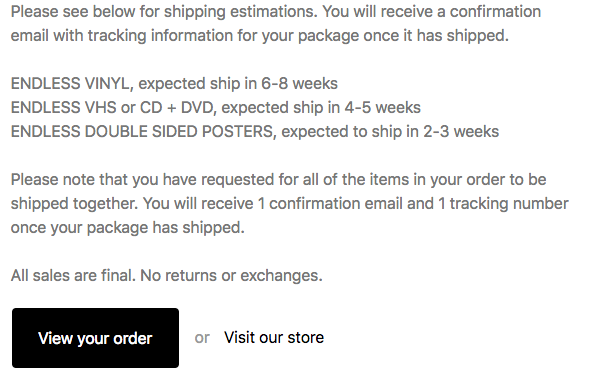Click the "CD + DVD," text
Screen dimensions: 589x381
[178, 108]
